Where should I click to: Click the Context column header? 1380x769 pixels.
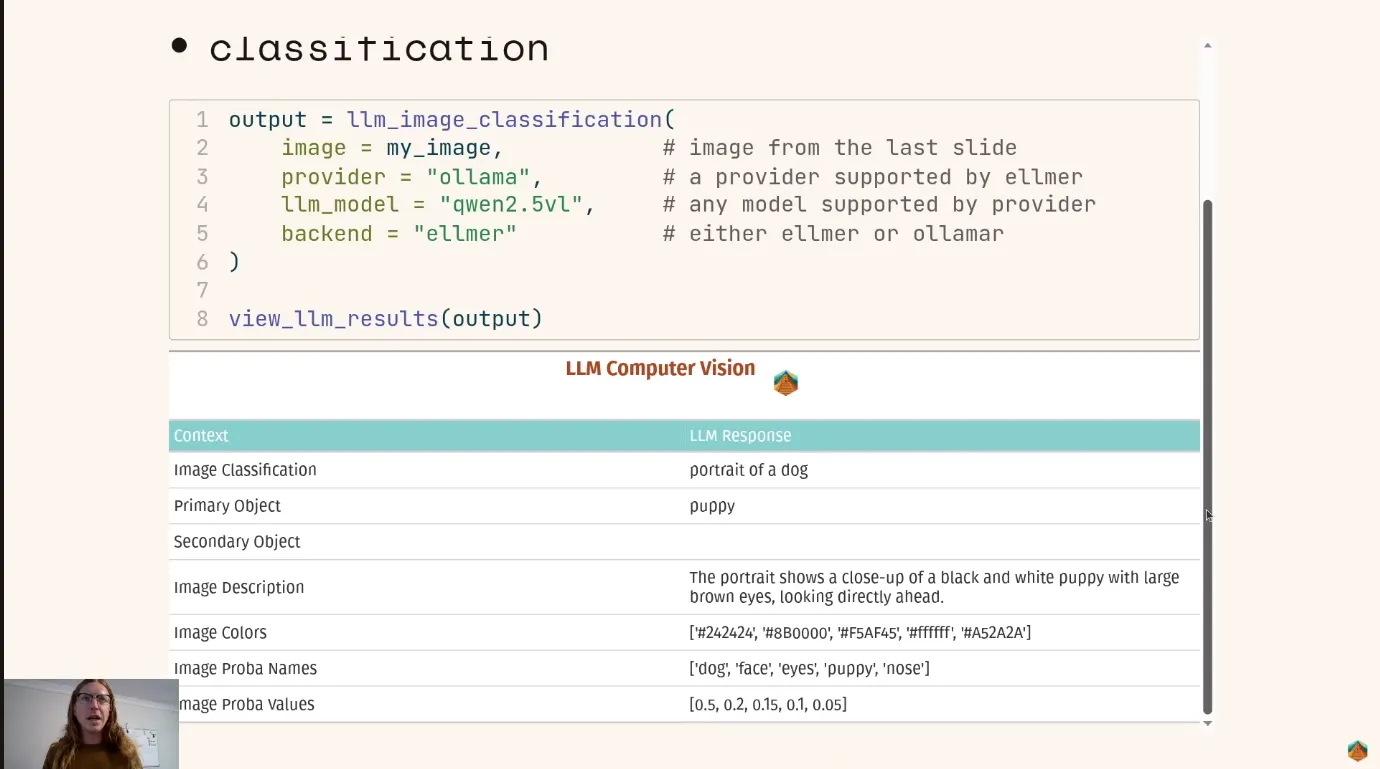(x=201, y=436)
